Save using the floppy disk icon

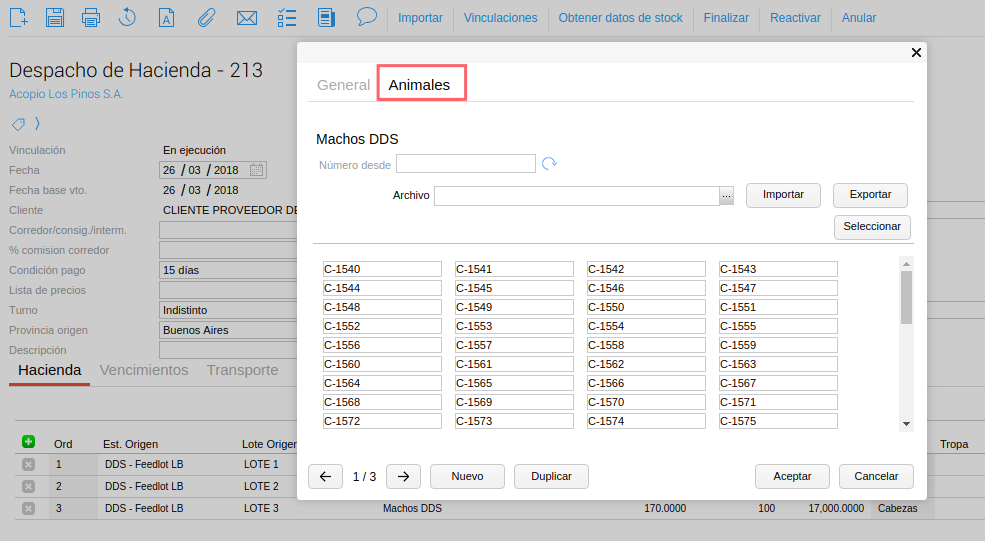point(55,17)
